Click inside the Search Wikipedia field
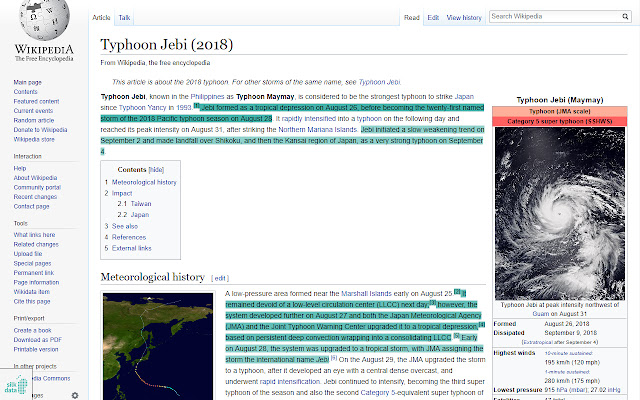The image size is (640, 400). pos(555,16)
